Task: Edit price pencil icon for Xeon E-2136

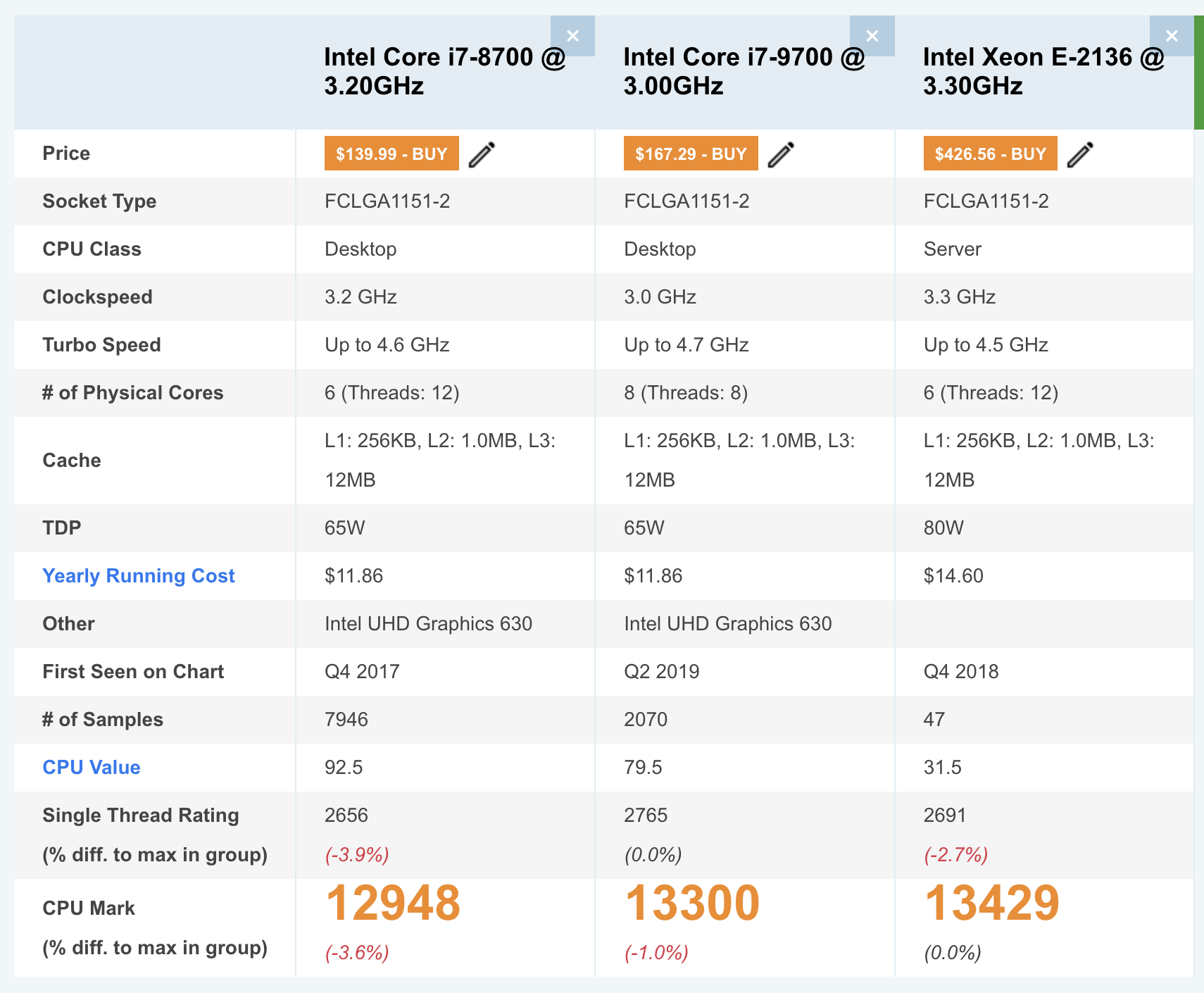Action: [x=1080, y=154]
